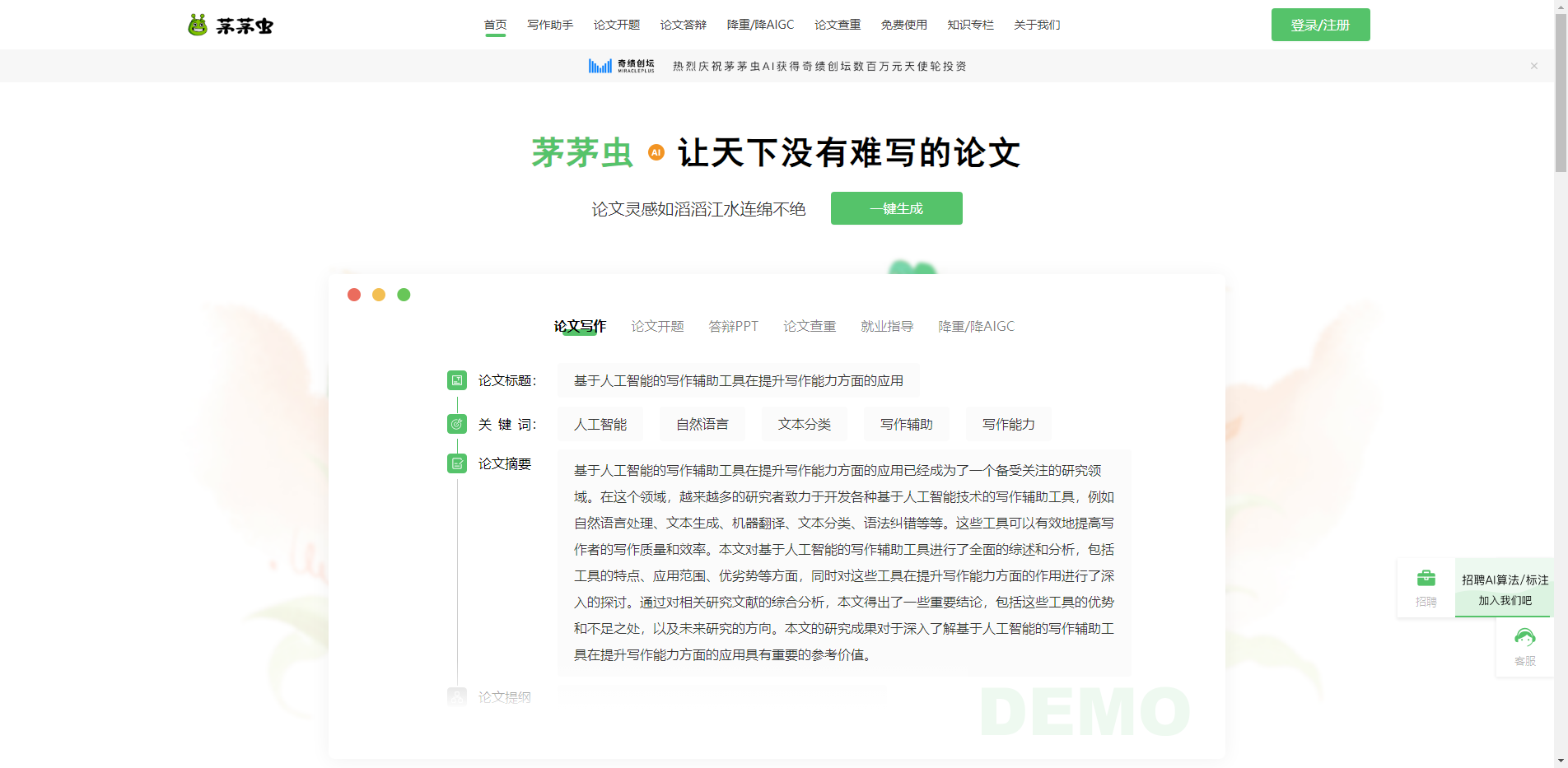Select keyword chip 人工智能
The image size is (1568, 768).
(x=600, y=424)
